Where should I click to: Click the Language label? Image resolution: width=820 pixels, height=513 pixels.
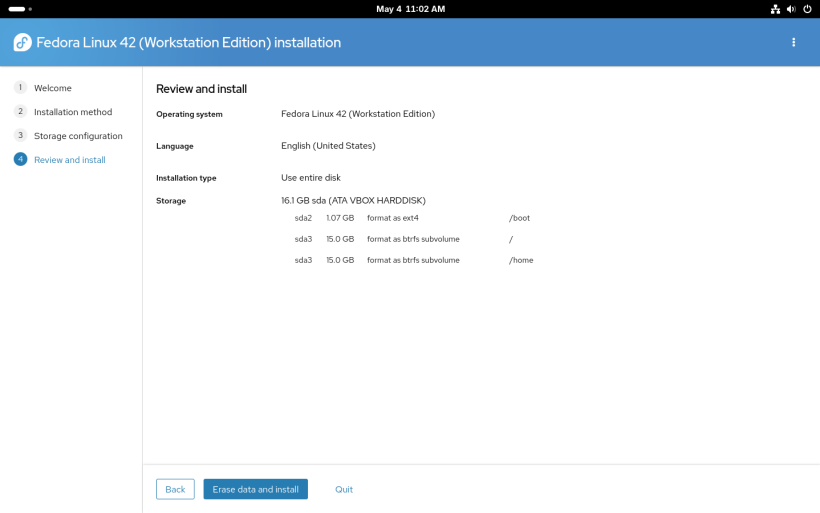(x=175, y=146)
